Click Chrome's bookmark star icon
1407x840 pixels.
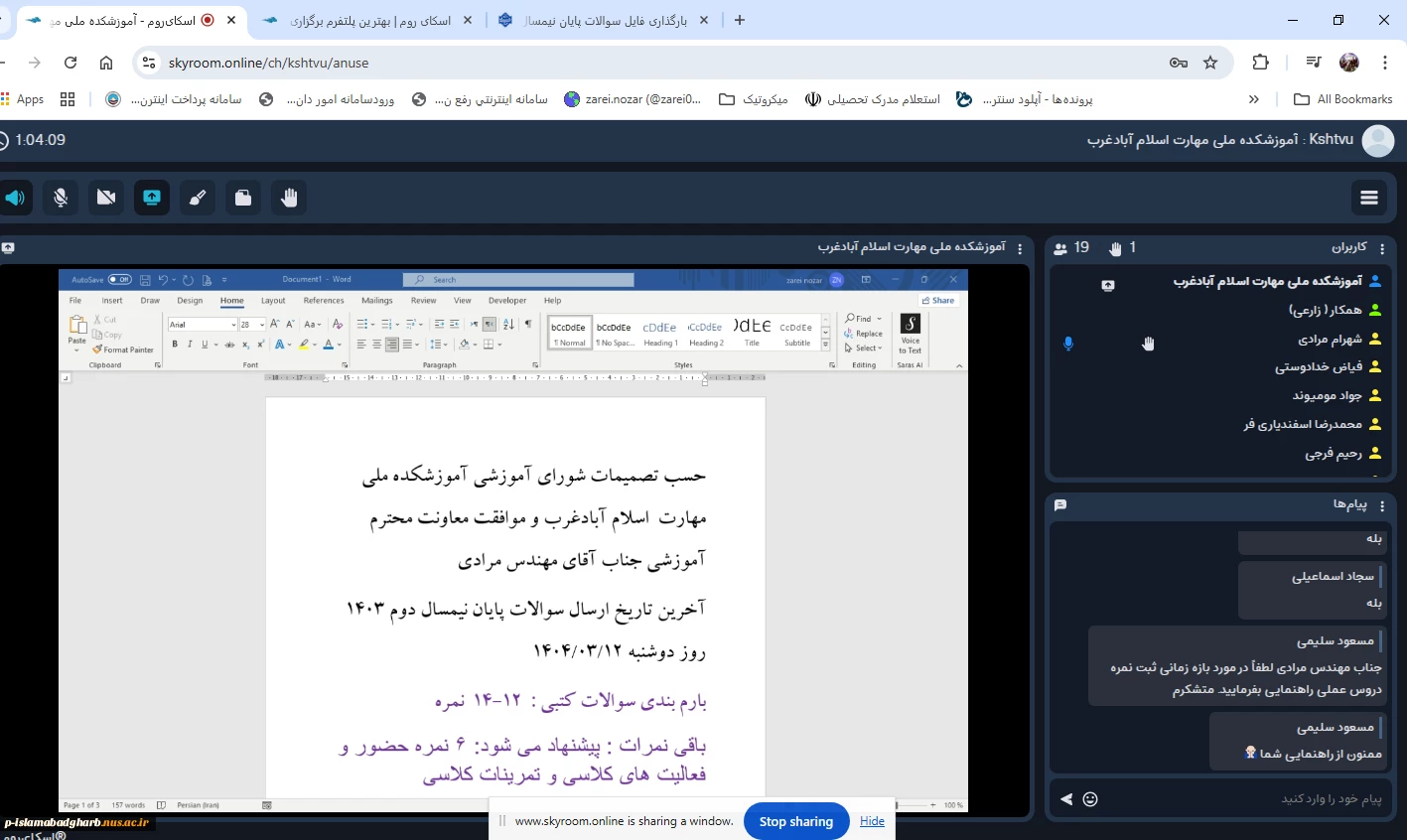[x=1210, y=63]
